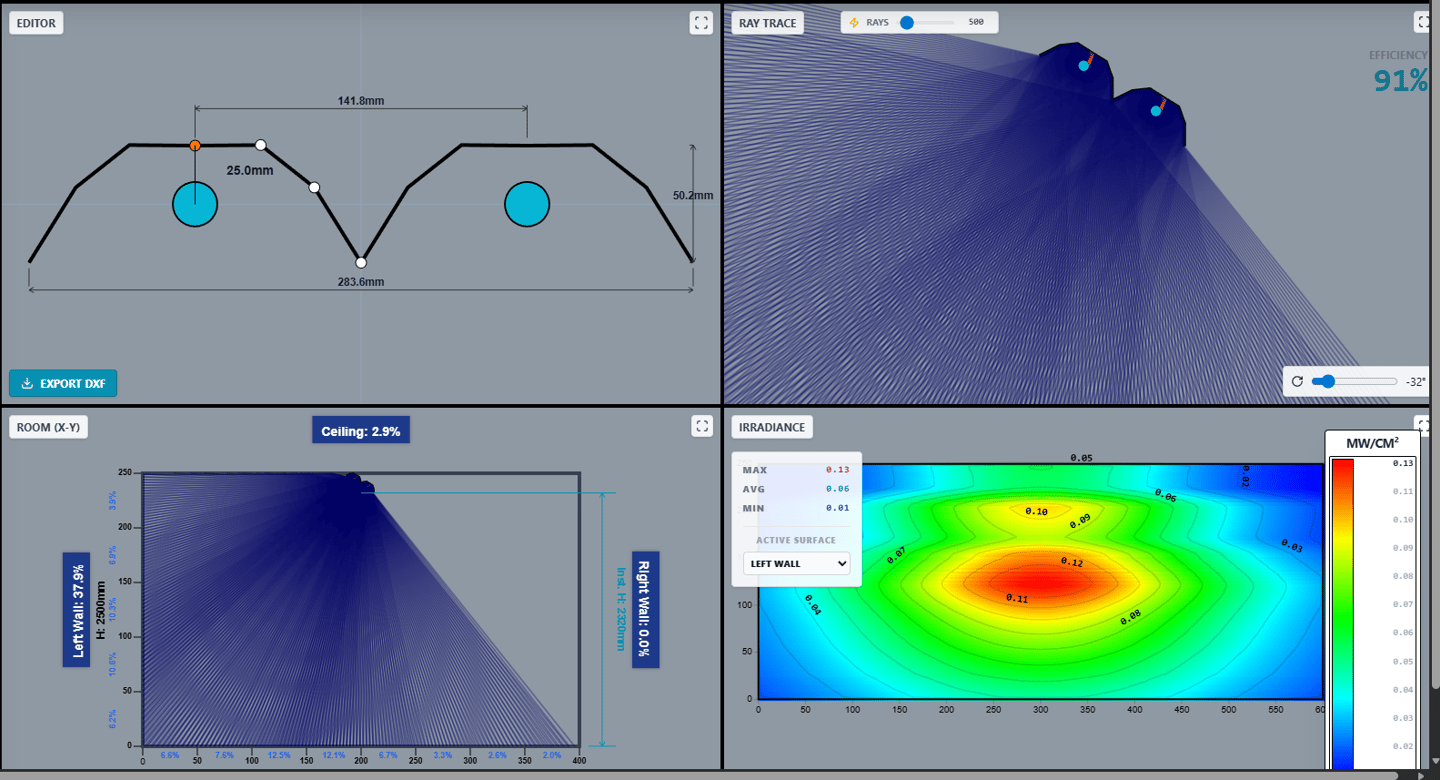This screenshot has height=780, width=1440.
Task: Adjust the rotation angle slider
Action: 1354,381
